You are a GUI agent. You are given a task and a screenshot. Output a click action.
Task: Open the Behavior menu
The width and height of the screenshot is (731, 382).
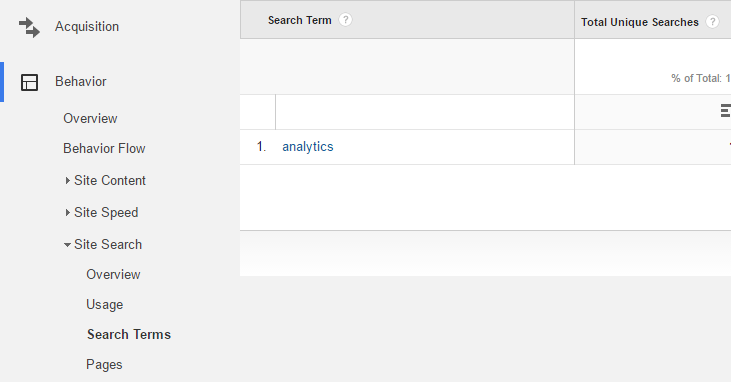(81, 82)
